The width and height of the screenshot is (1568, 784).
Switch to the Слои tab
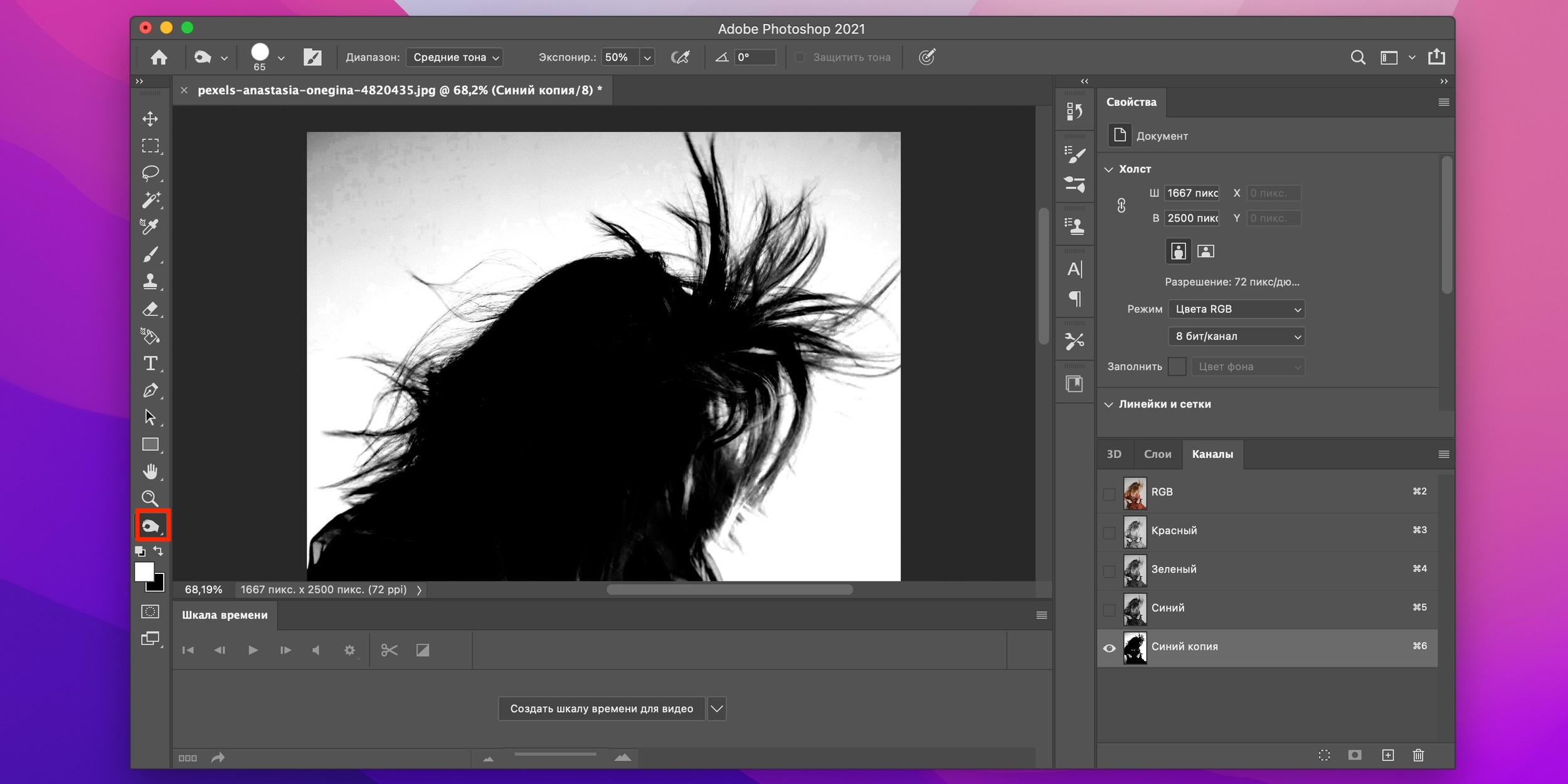1157,454
